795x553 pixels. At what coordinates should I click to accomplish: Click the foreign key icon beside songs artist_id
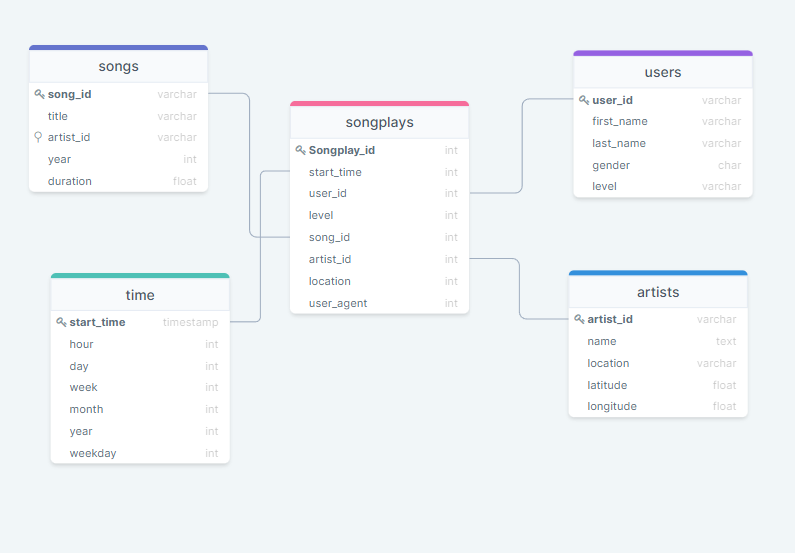(39, 137)
